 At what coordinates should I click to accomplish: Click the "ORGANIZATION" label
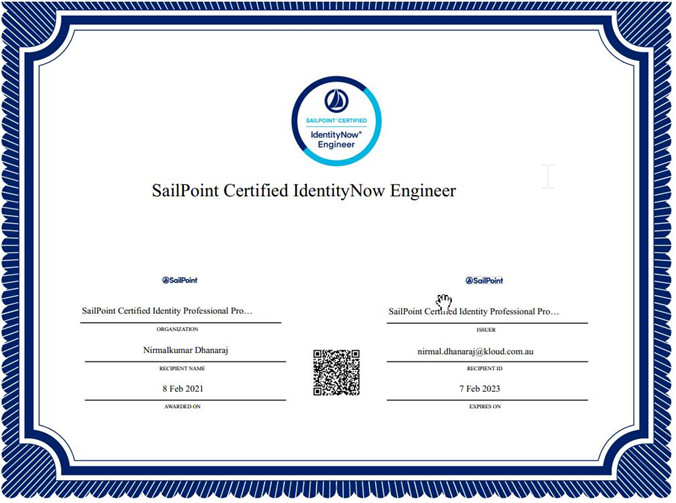click(177, 329)
